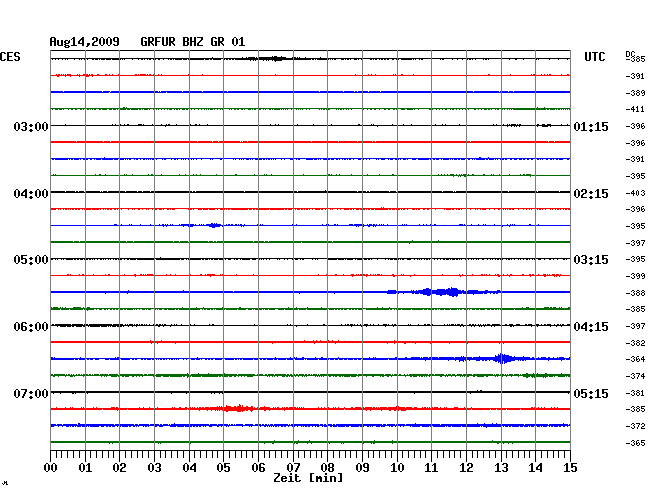Click the station title GRFUR BHZ GR 01
Screen dimensions: 650x494
[193, 42]
